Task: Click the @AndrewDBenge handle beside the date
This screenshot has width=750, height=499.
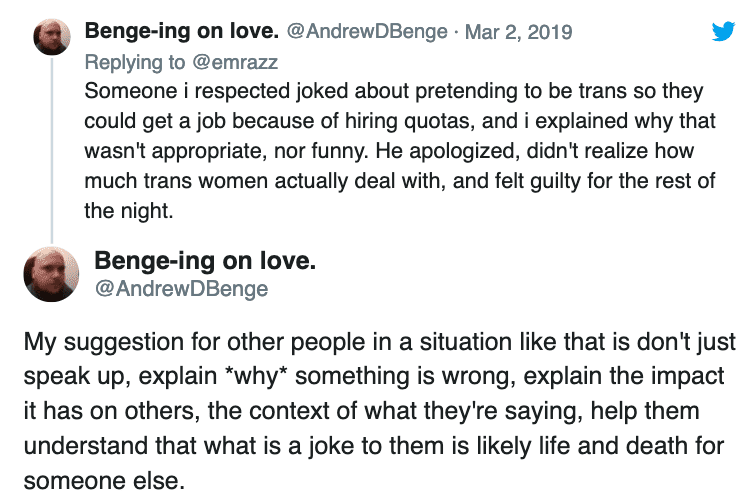Action: point(367,32)
